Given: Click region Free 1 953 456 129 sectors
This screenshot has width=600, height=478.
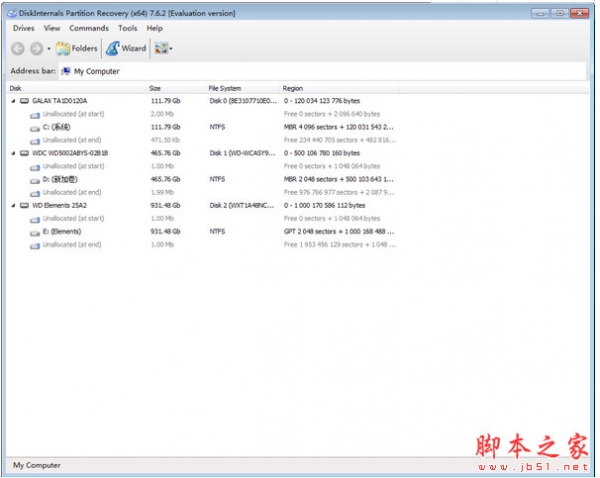Looking at the screenshot, I should point(339,245).
